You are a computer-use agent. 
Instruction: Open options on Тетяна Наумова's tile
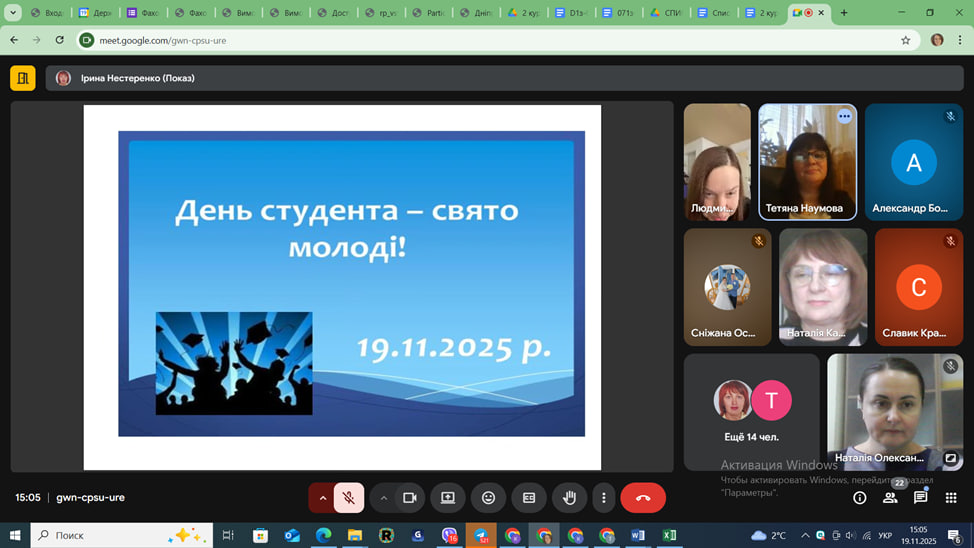point(844,116)
